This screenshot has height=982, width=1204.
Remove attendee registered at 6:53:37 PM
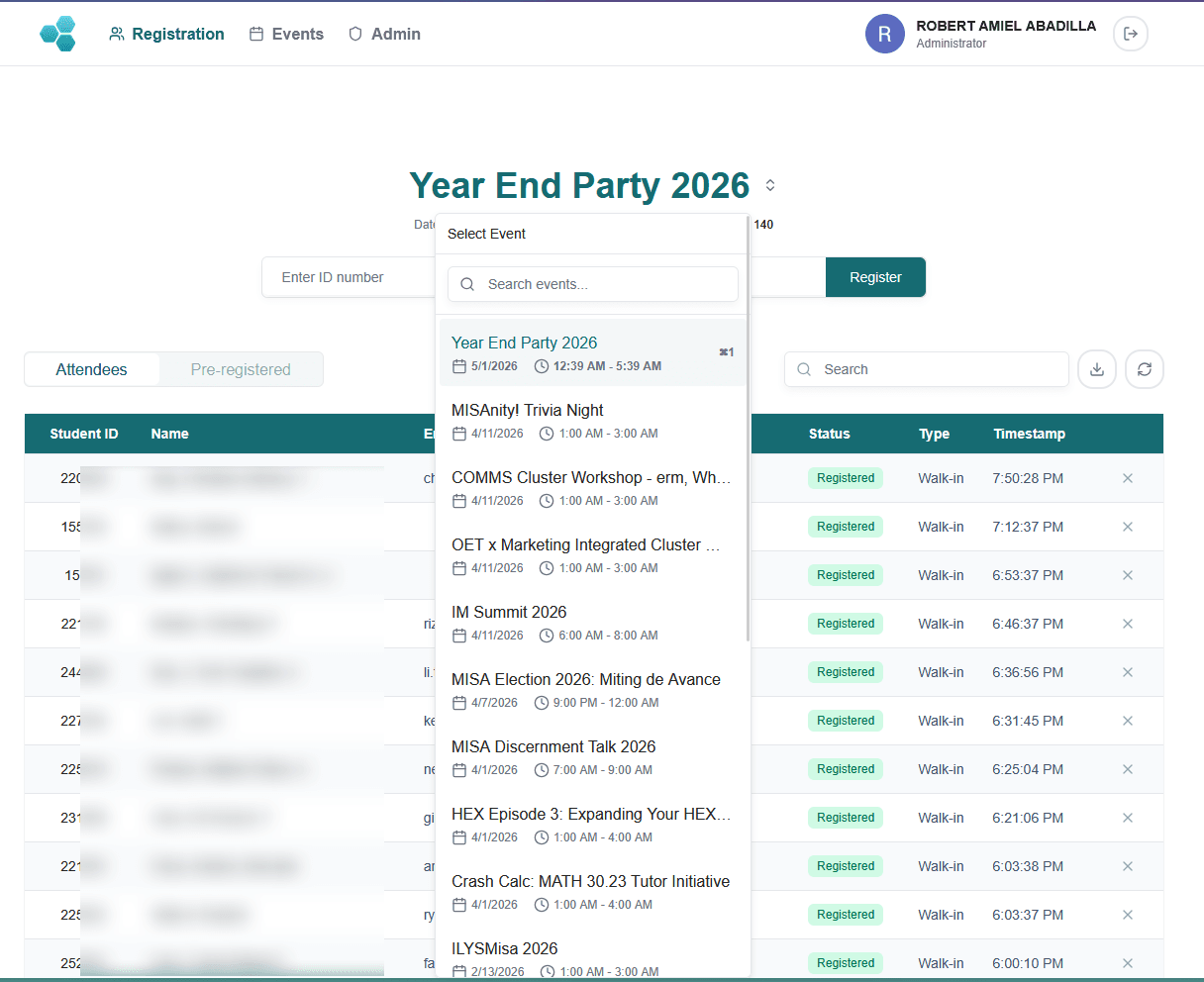pos(1127,575)
